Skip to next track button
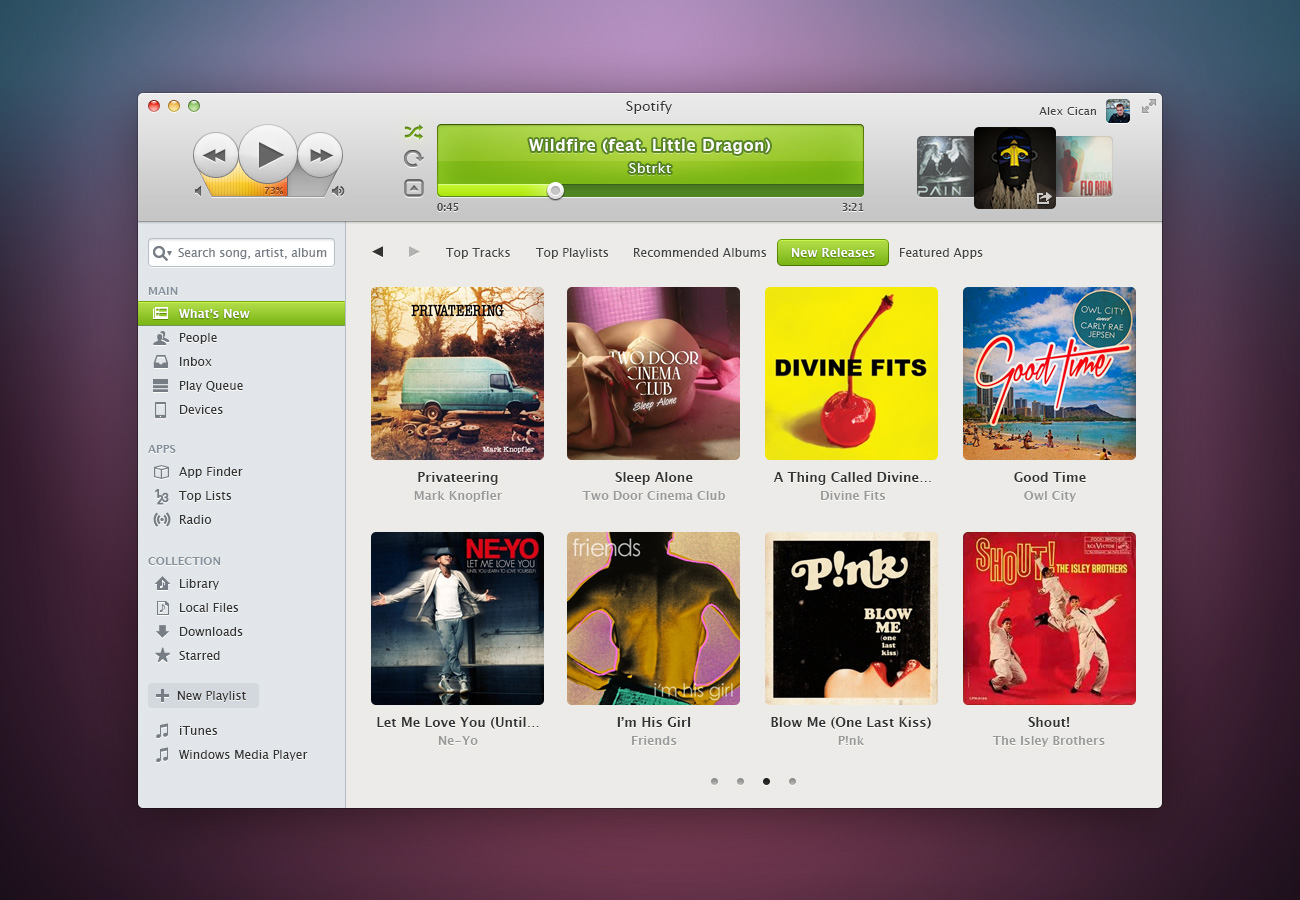 click(320, 155)
